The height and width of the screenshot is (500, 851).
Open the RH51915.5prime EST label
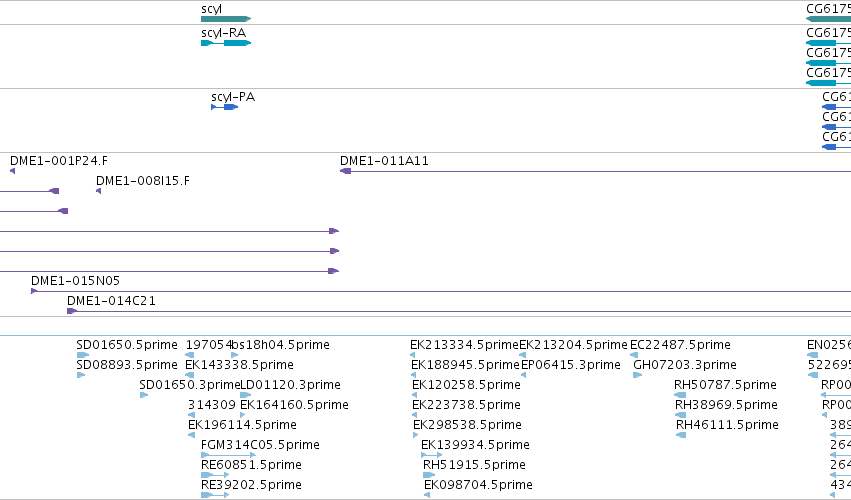pos(474,465)
